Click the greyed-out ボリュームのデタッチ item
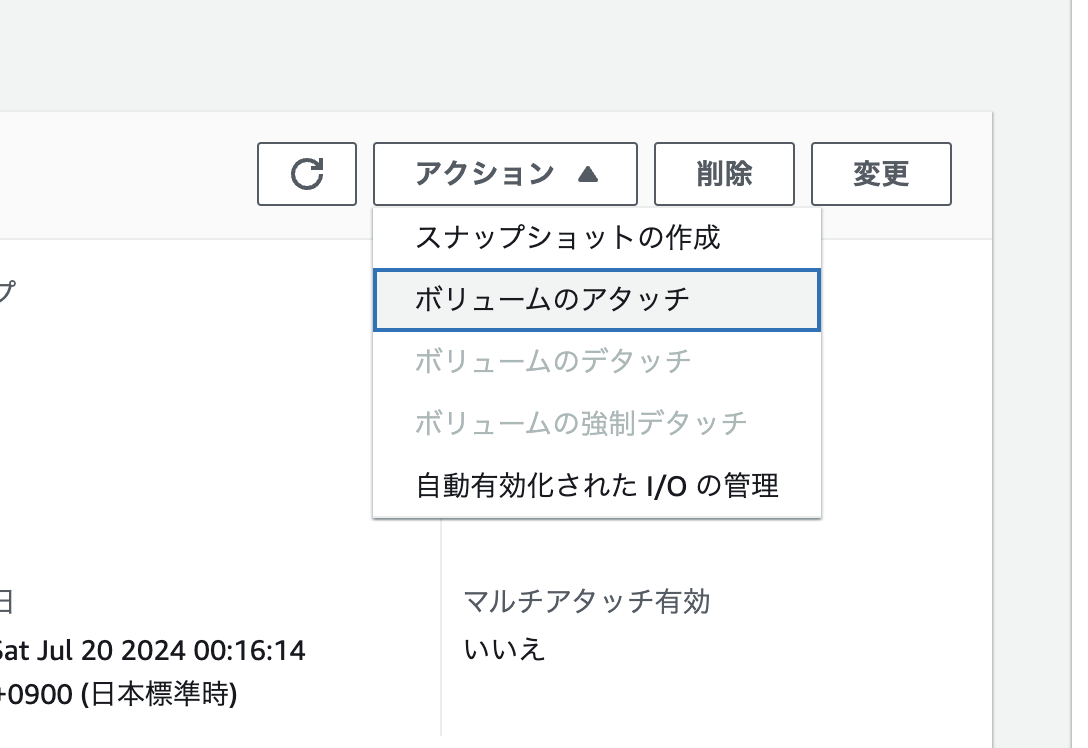 (x=553, y=361)
